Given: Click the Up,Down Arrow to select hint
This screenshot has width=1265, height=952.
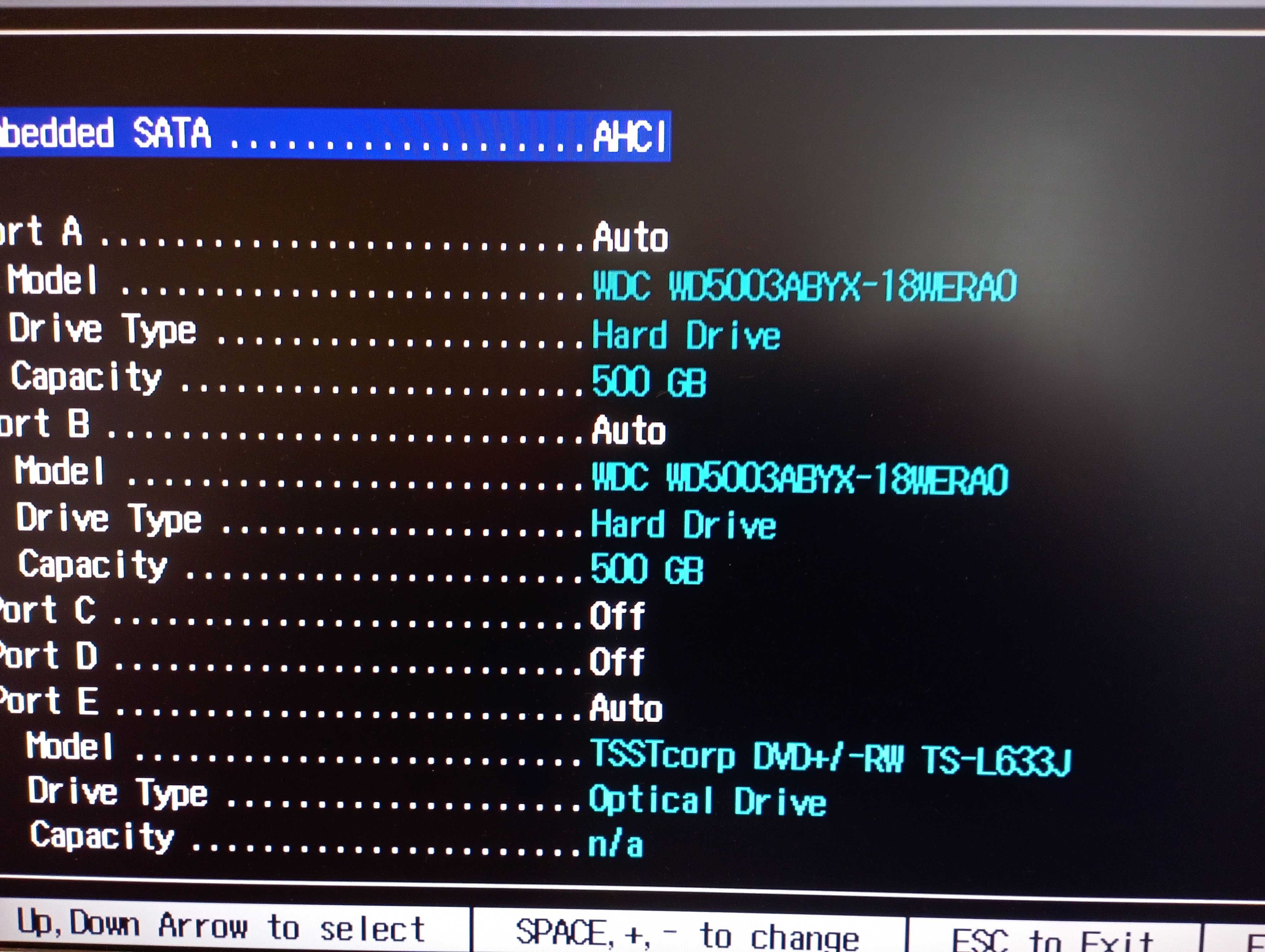Looking at the screenshot, I should point(221,926).
